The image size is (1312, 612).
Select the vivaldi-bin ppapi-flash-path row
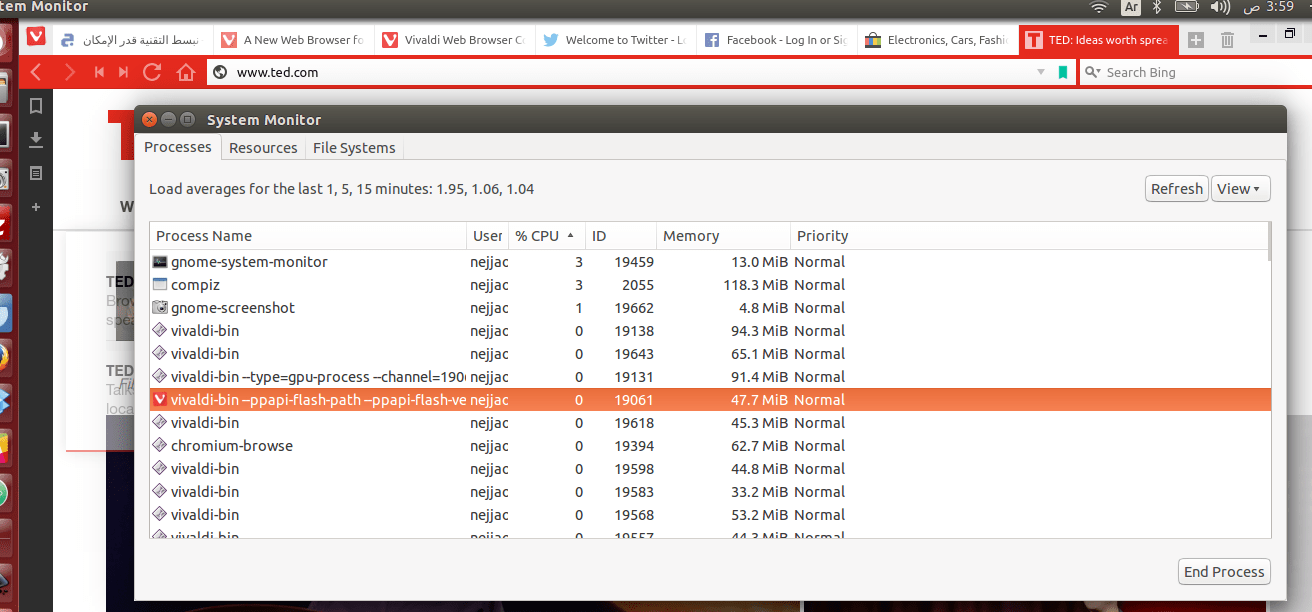coord(708,400)
